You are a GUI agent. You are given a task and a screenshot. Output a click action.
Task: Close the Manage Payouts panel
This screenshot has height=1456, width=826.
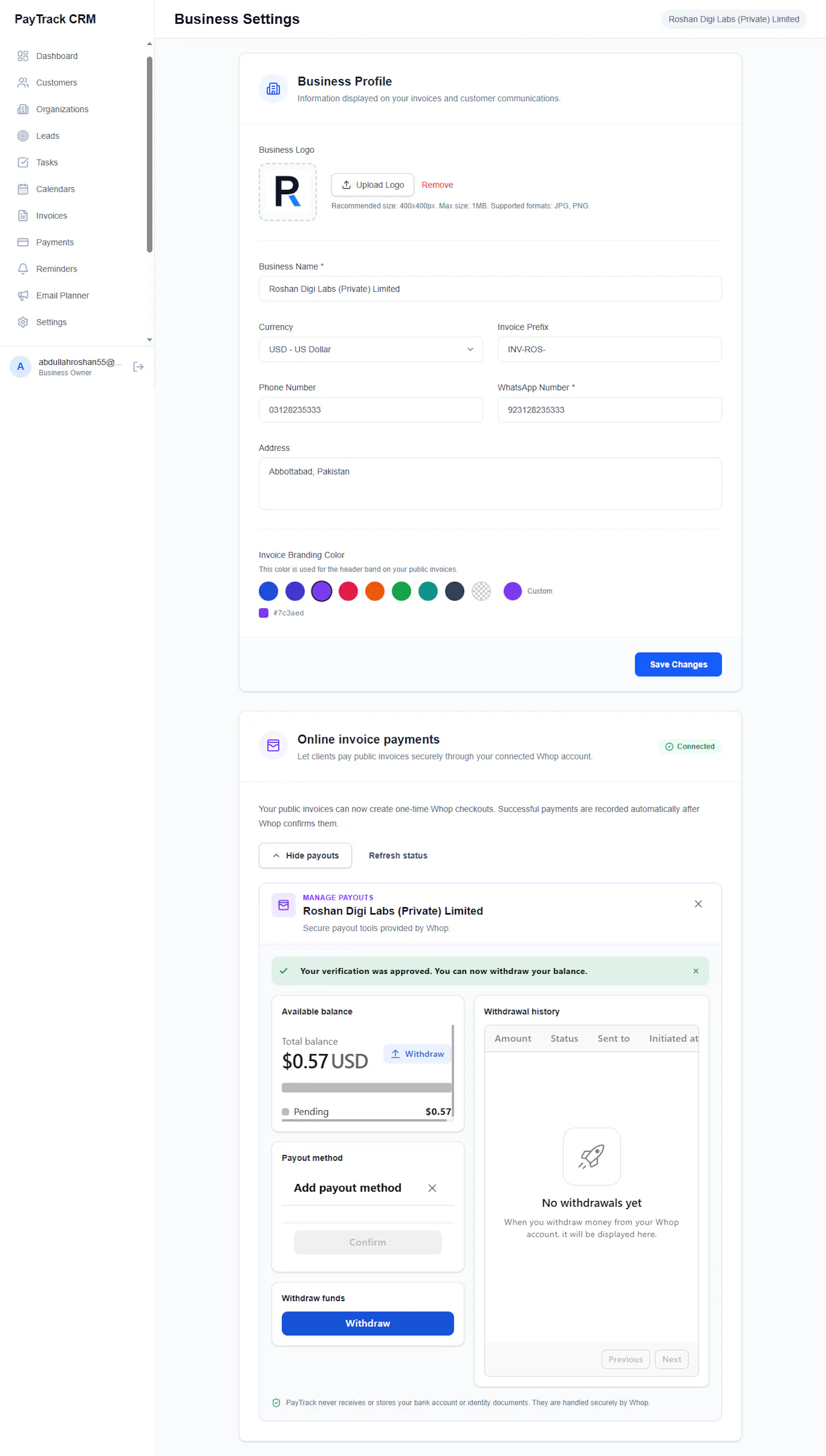[698, 904]
